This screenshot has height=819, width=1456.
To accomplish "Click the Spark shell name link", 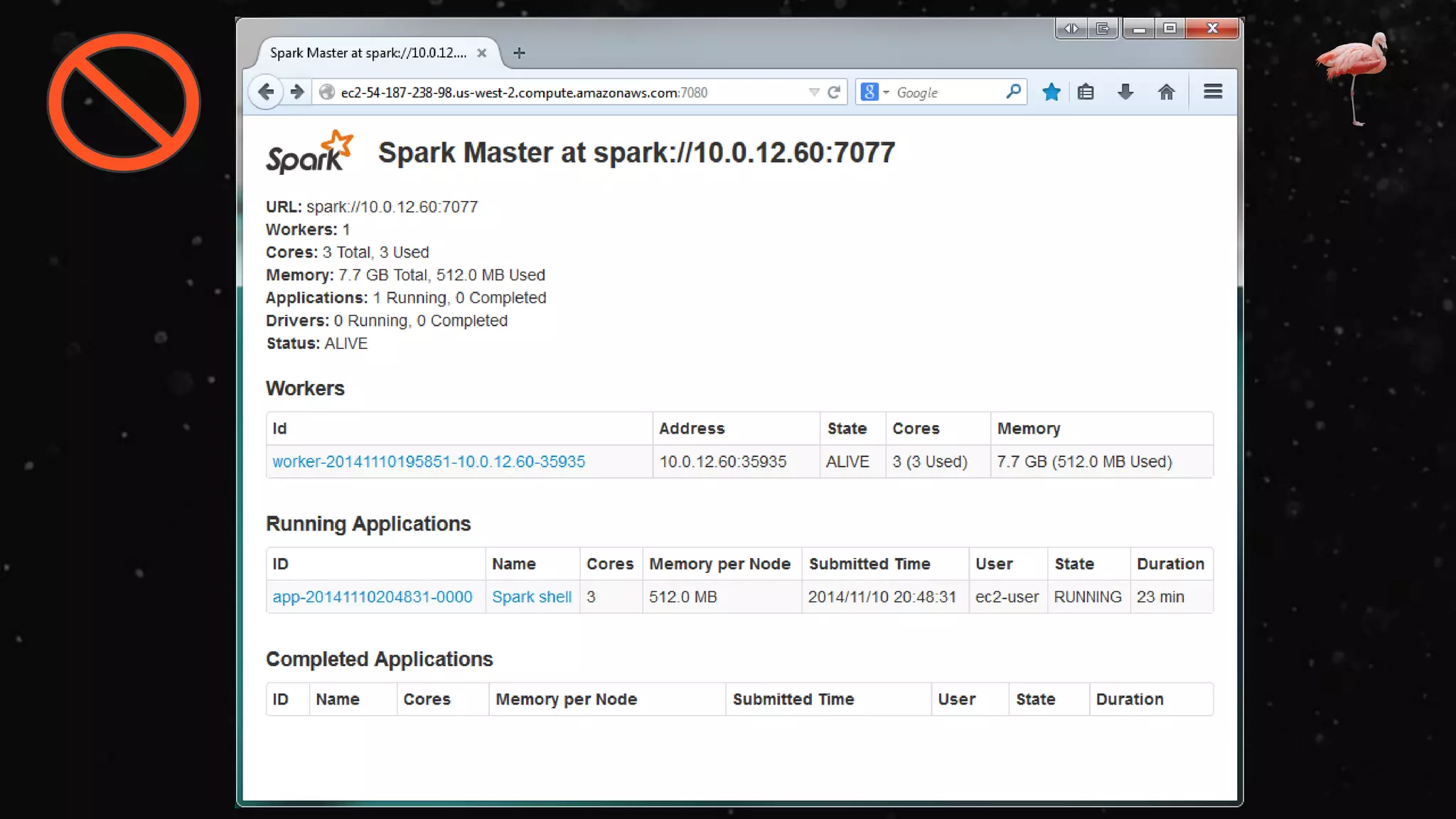I will pyautogui.click(x=532, y=597).
